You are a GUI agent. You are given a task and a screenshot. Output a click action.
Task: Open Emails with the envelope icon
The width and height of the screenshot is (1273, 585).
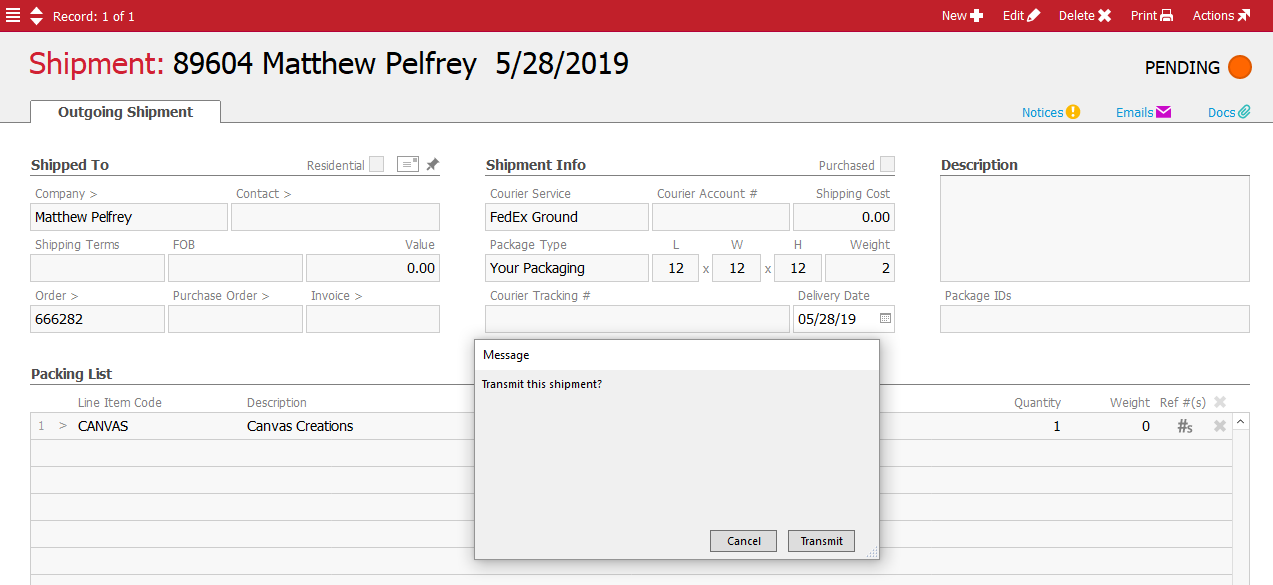pos(1143,113)
